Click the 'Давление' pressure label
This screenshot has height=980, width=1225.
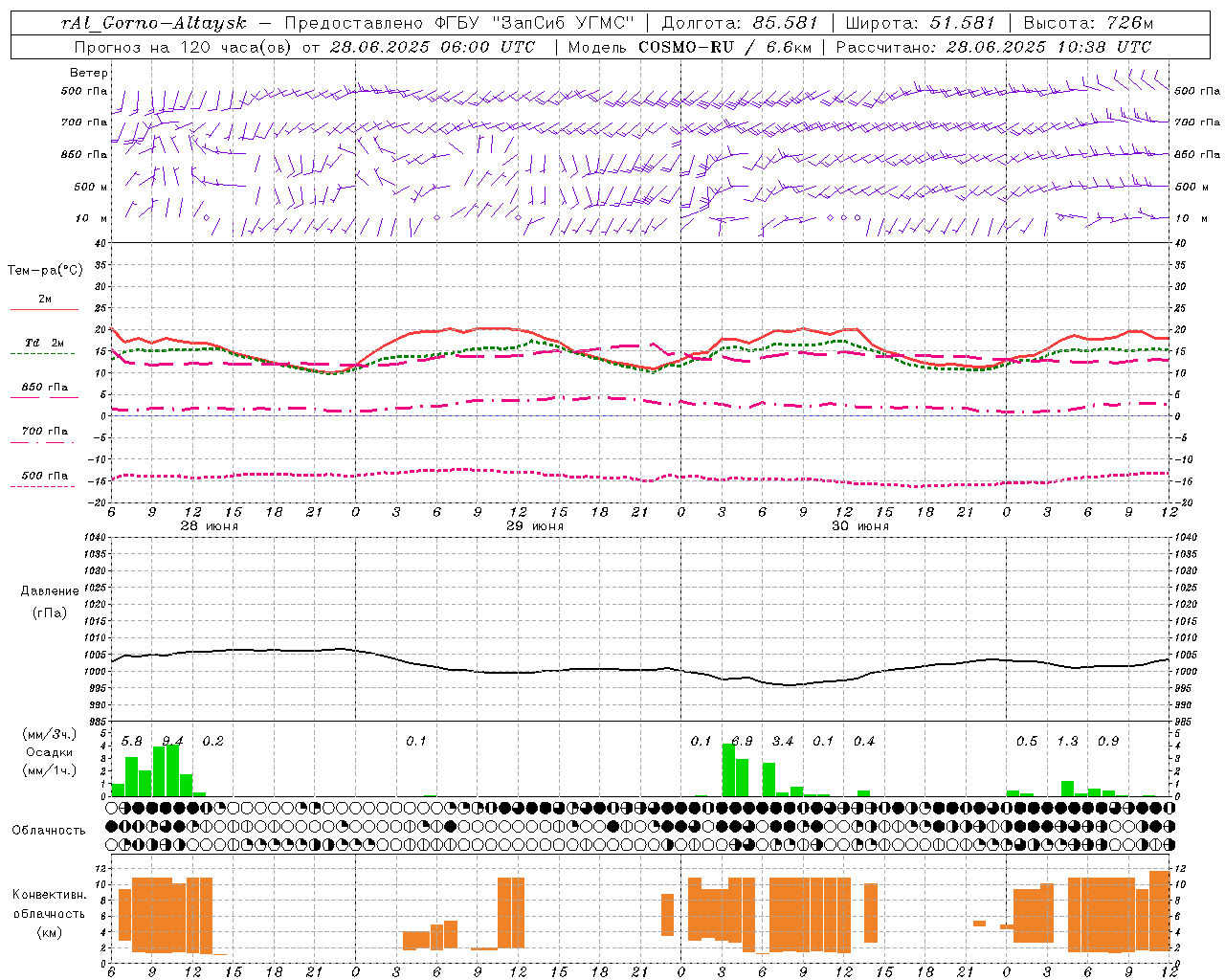coord(50,591)
